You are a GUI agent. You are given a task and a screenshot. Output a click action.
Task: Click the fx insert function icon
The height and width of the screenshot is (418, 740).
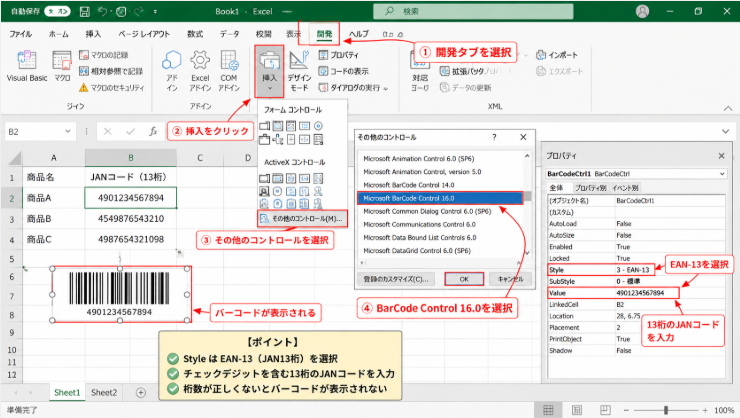point(153,132)
